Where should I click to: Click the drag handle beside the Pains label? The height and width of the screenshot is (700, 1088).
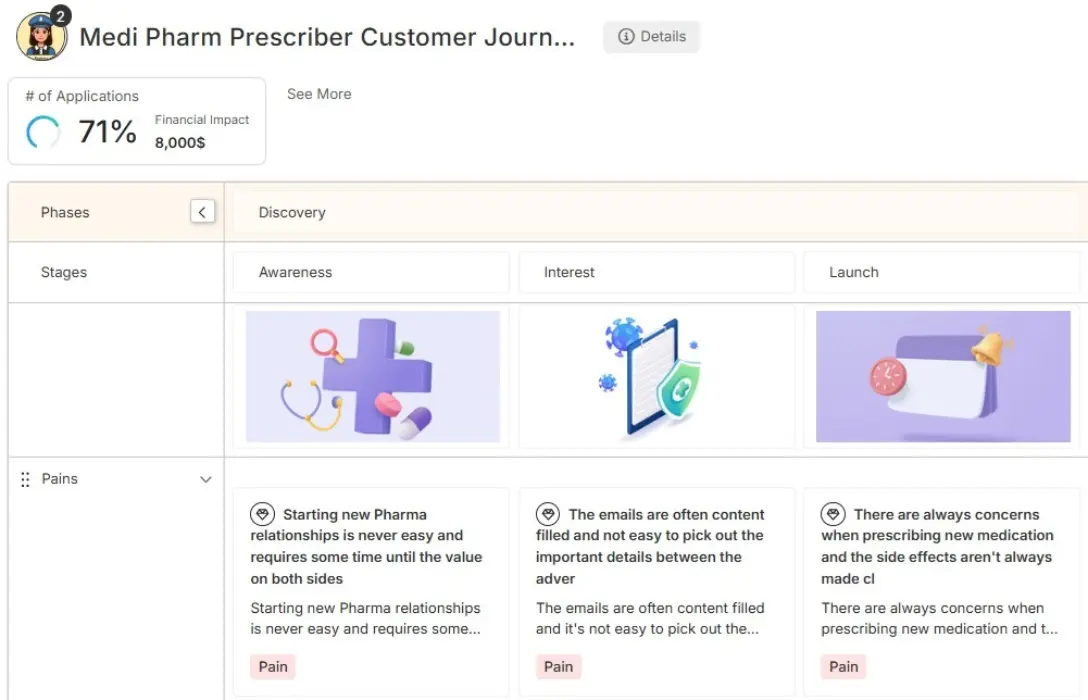[x=25, y=479]
